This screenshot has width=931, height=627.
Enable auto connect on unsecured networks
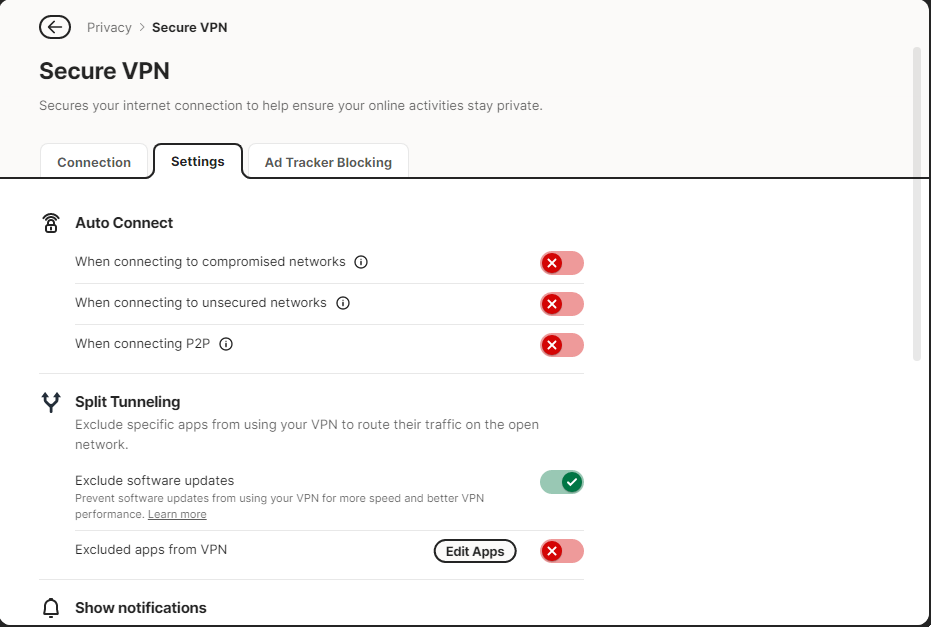[x=562, y=304]
